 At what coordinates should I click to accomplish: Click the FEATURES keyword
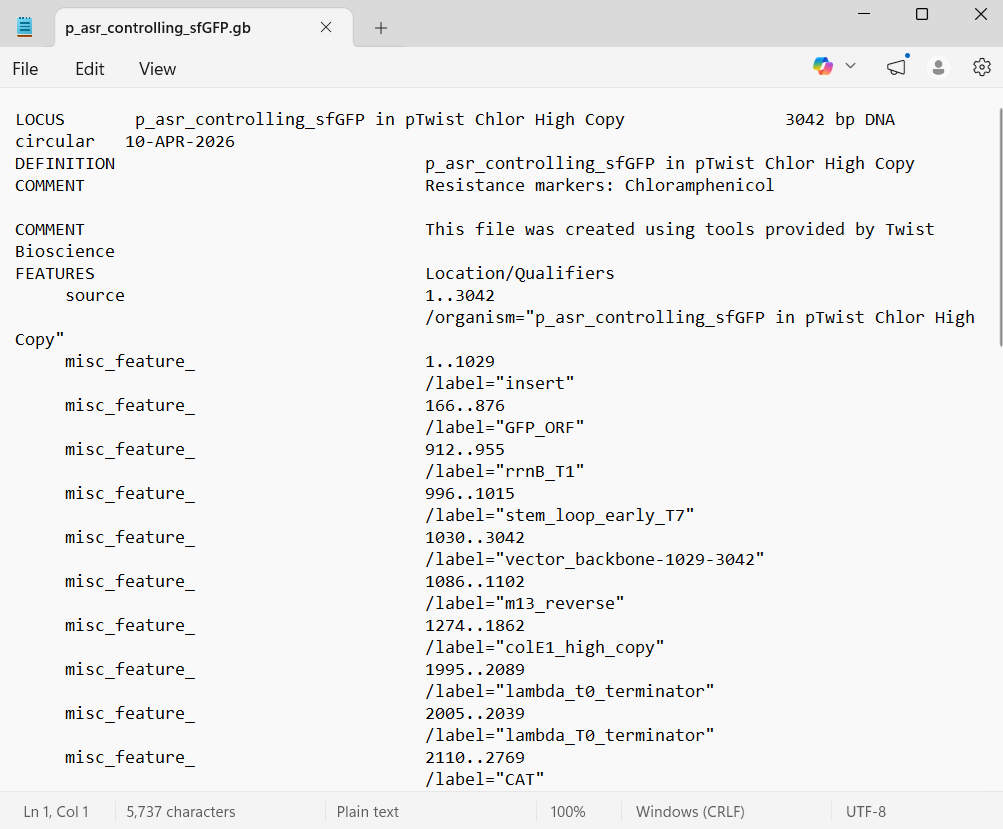[54, 274]
